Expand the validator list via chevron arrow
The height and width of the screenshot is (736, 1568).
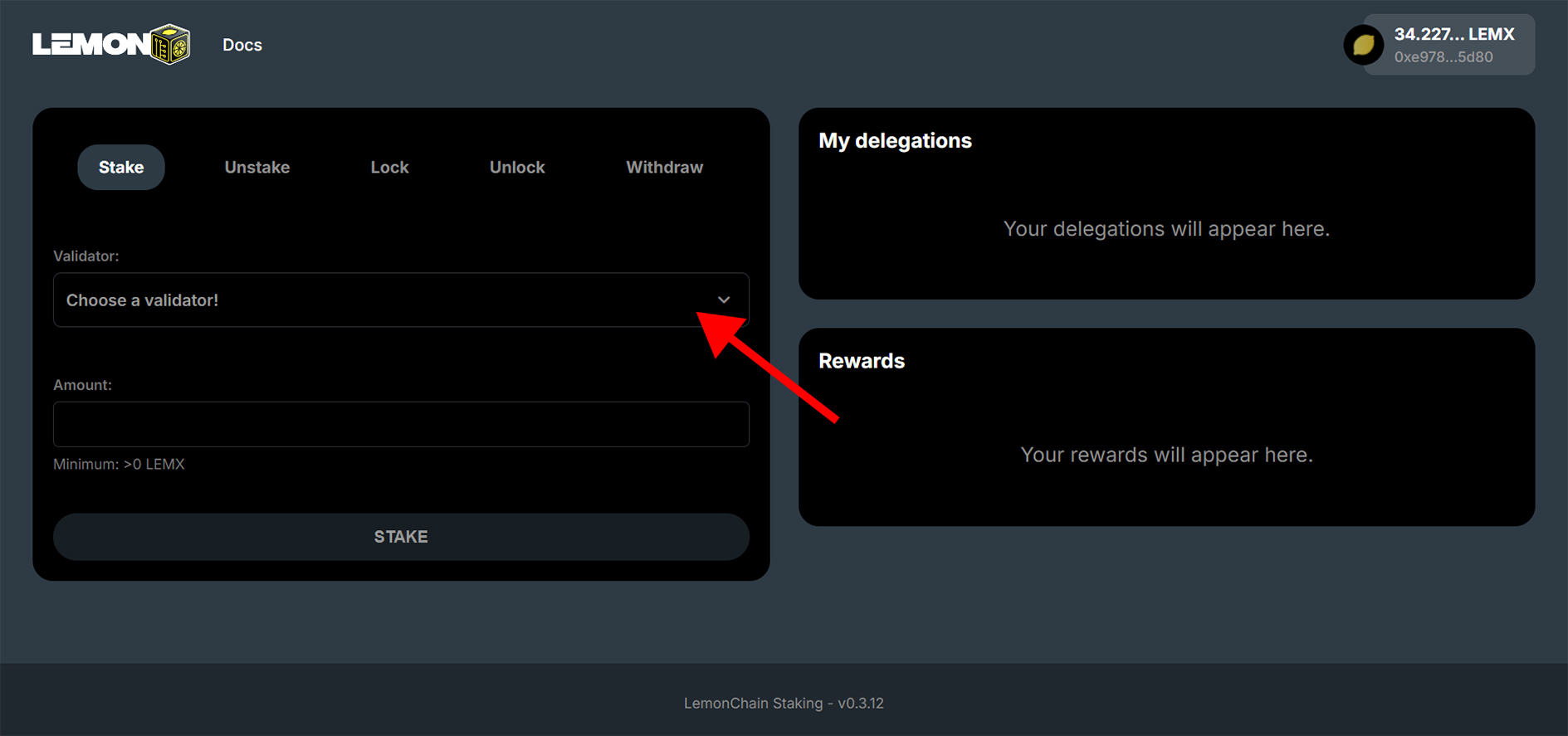coord(724,300)
